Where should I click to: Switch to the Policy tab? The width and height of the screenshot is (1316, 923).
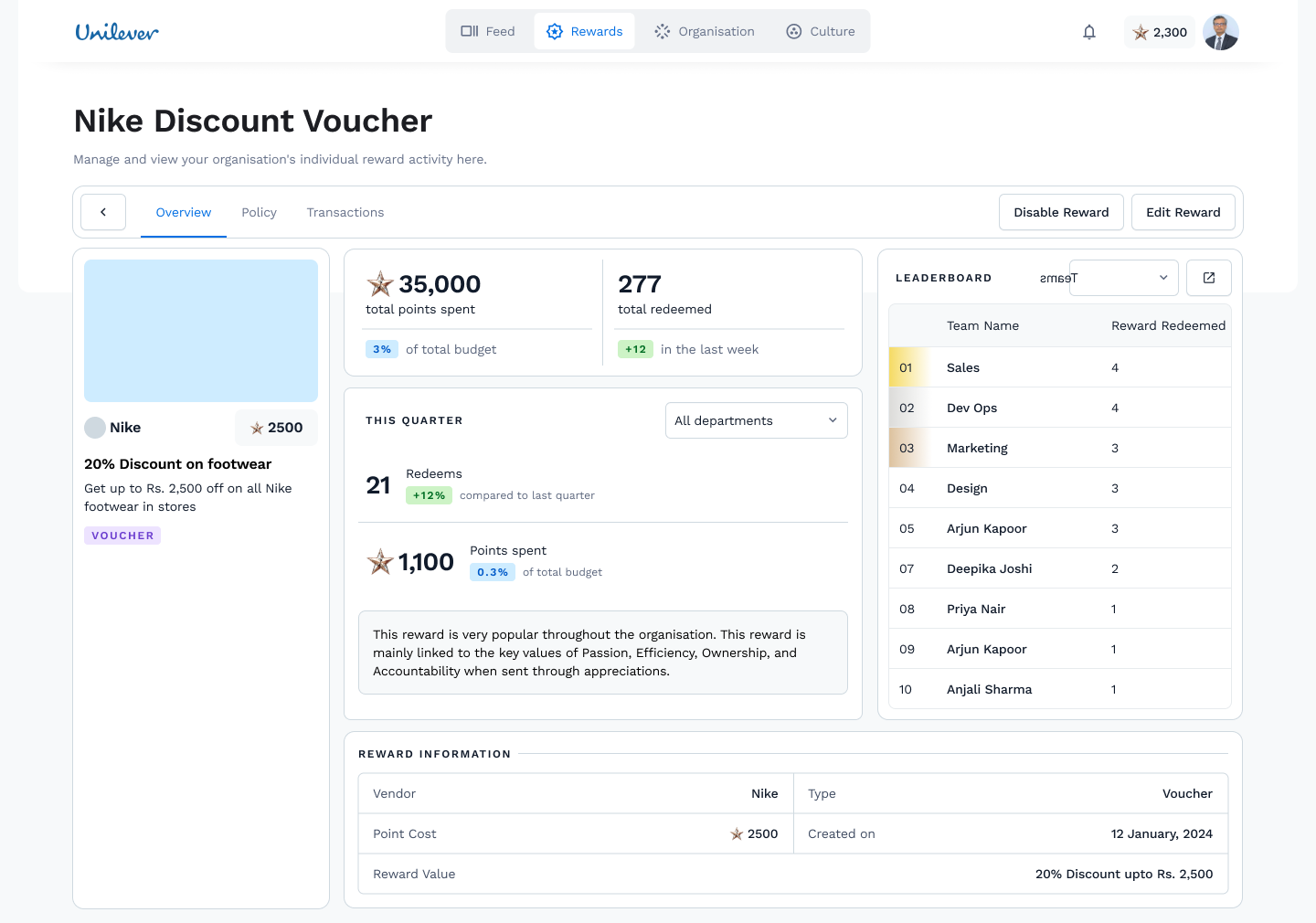(260, 212)
